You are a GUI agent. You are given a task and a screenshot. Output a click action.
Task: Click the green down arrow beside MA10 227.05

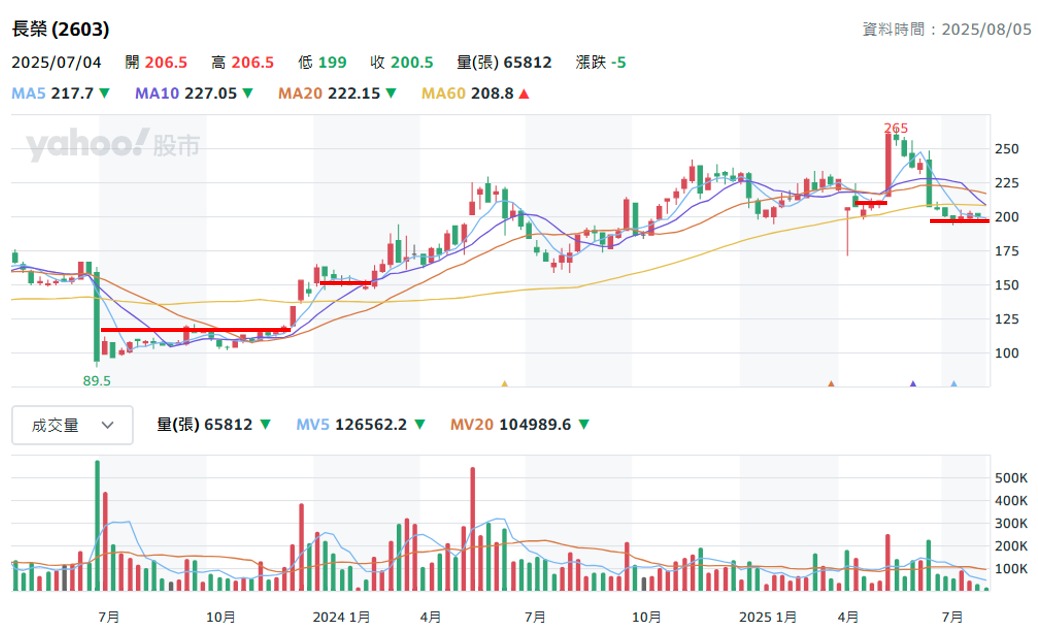248,94
